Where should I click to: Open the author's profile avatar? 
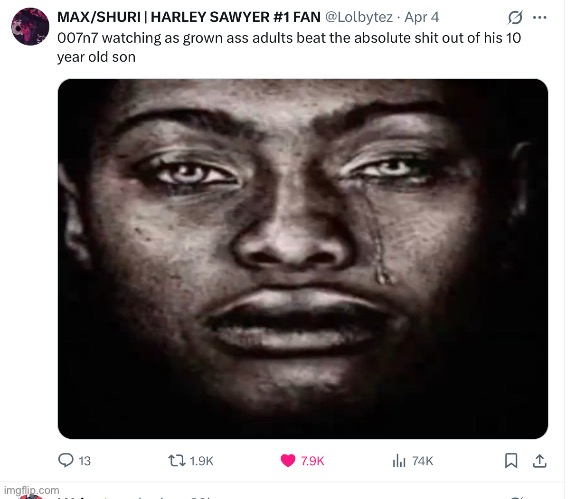[x=30, y=26]
